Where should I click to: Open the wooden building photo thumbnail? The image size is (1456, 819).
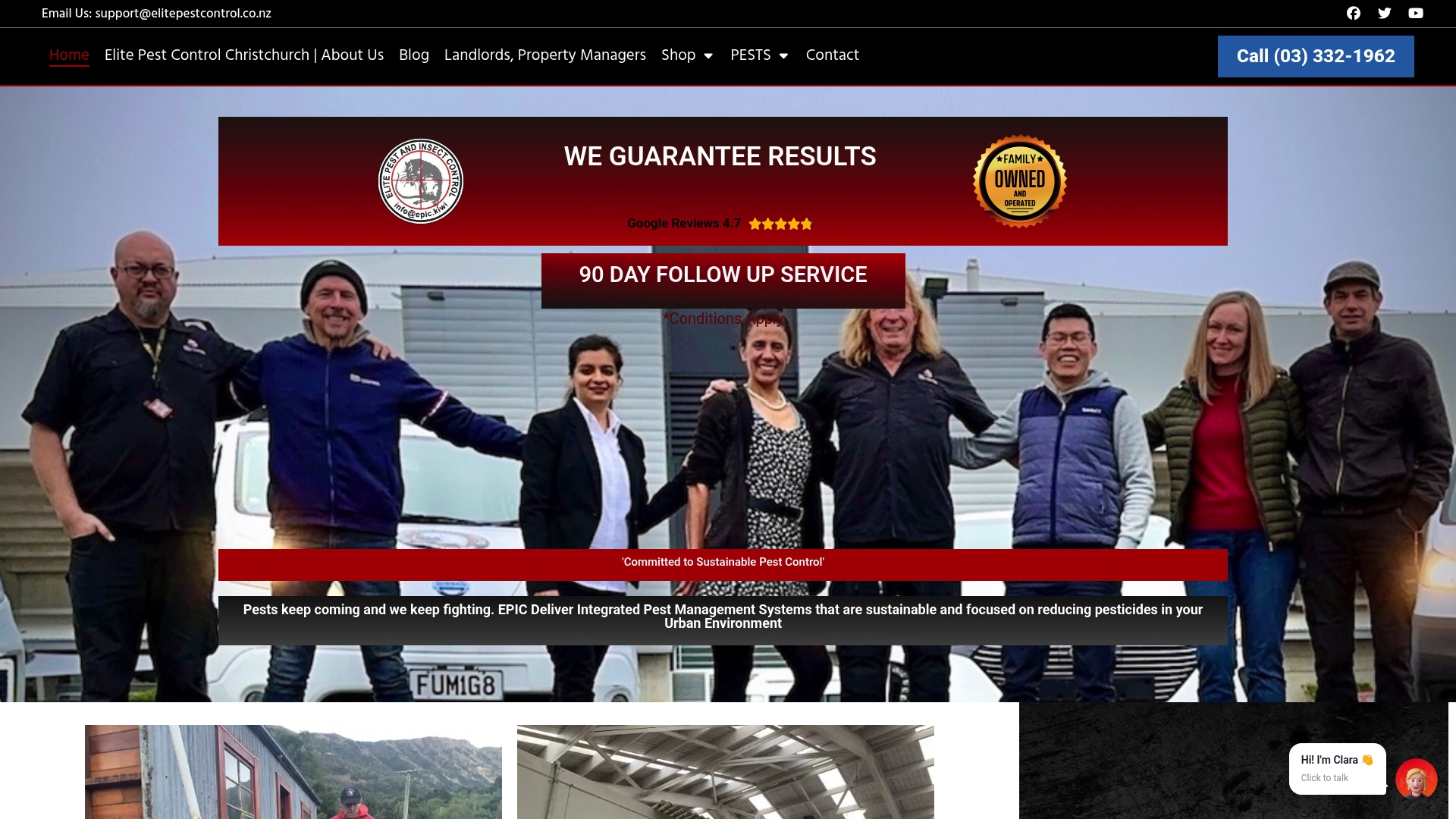293,772
